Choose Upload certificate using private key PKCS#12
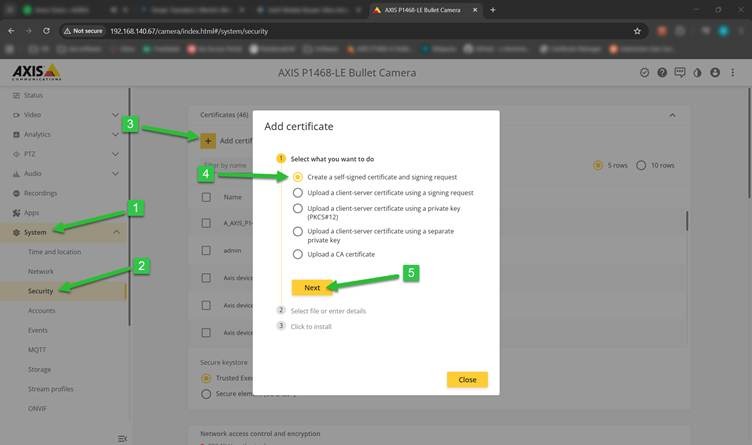The image size is (752, 445). 298,209
